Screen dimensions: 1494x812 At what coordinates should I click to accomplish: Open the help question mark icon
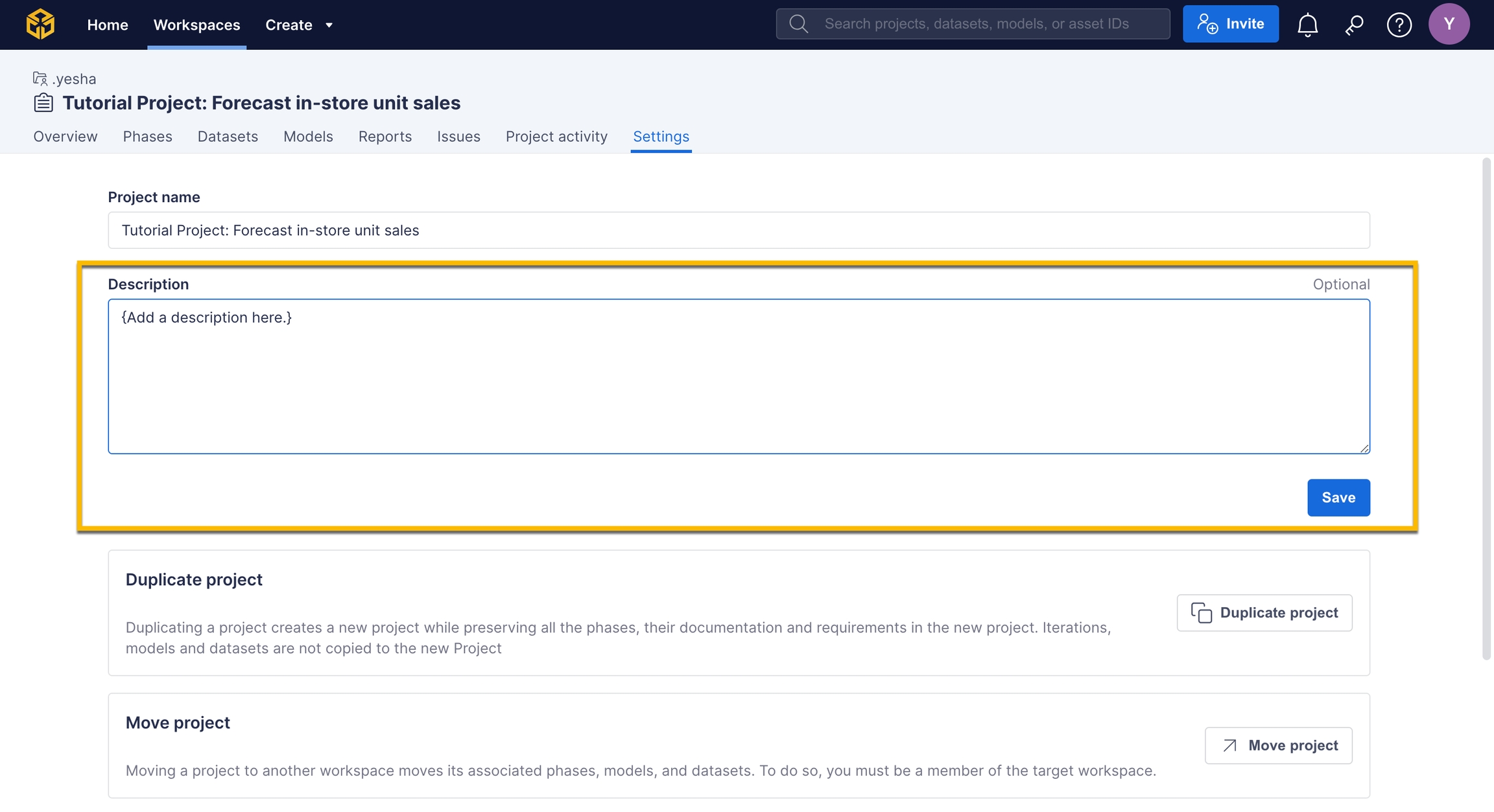tap(1399, 25)
